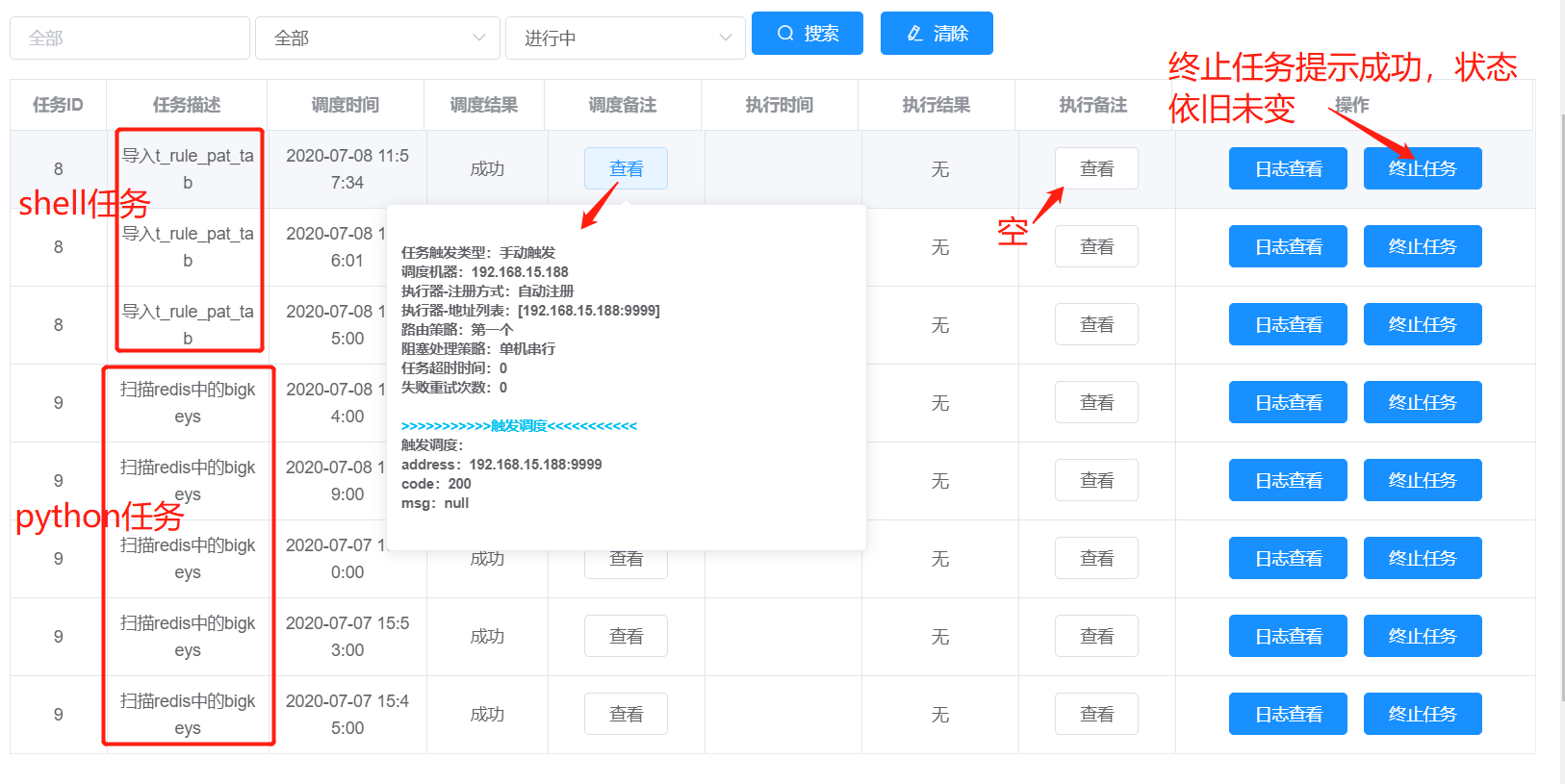The width and height of the screenshot is (1565, 784).
Task: Open the 全部 dropdown selector
Action: click(377, 38)
